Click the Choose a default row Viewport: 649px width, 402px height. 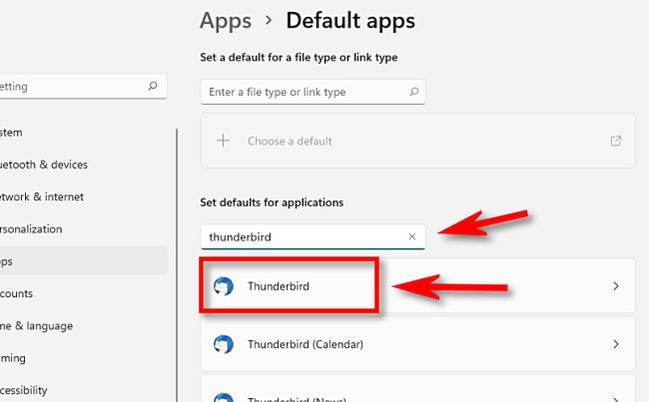coord(418,141)
